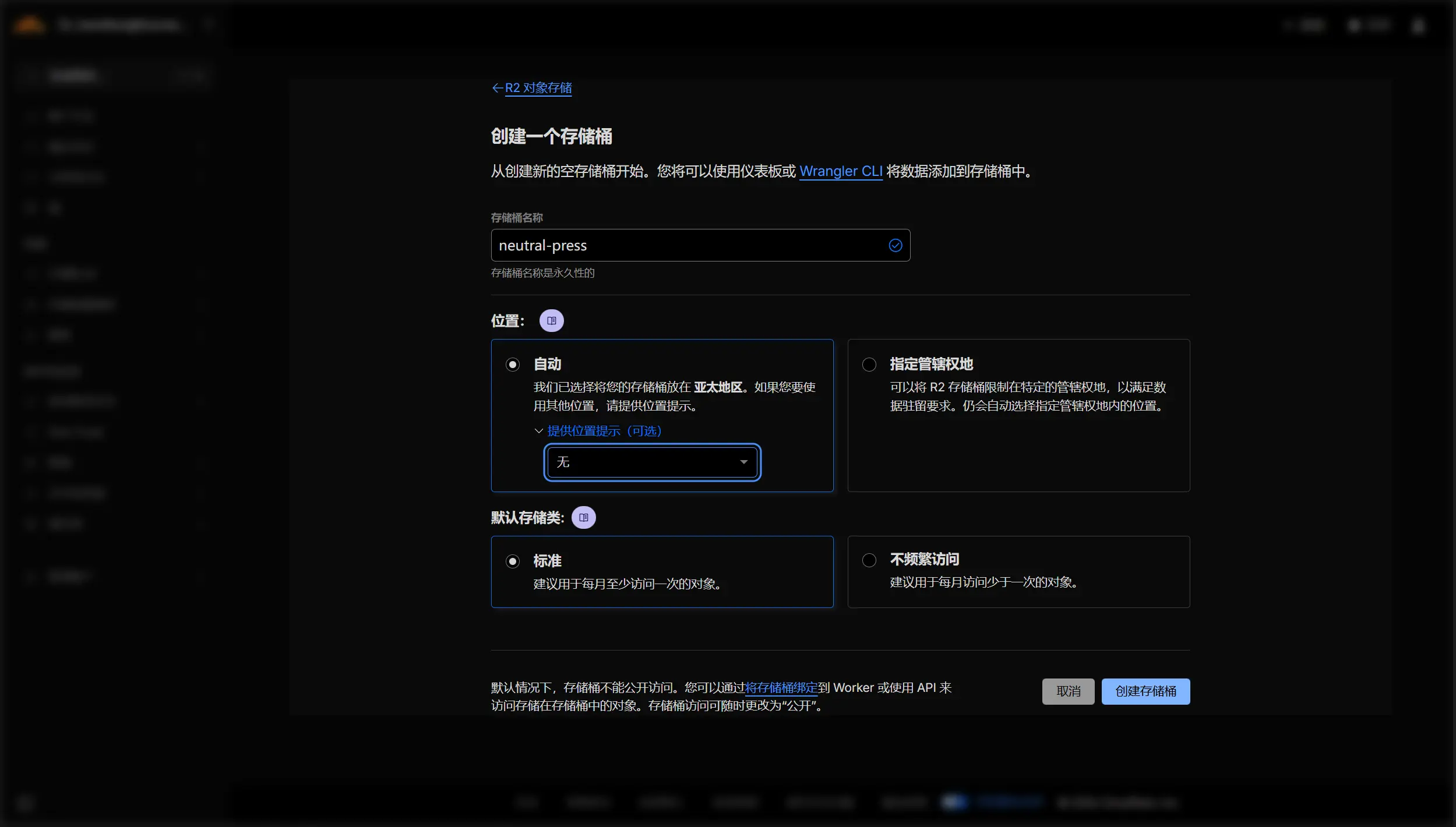Viewport: 1456px width, 827px height.
Task: Click the green checkmark in bucket name field
Action: pos(895,245)
